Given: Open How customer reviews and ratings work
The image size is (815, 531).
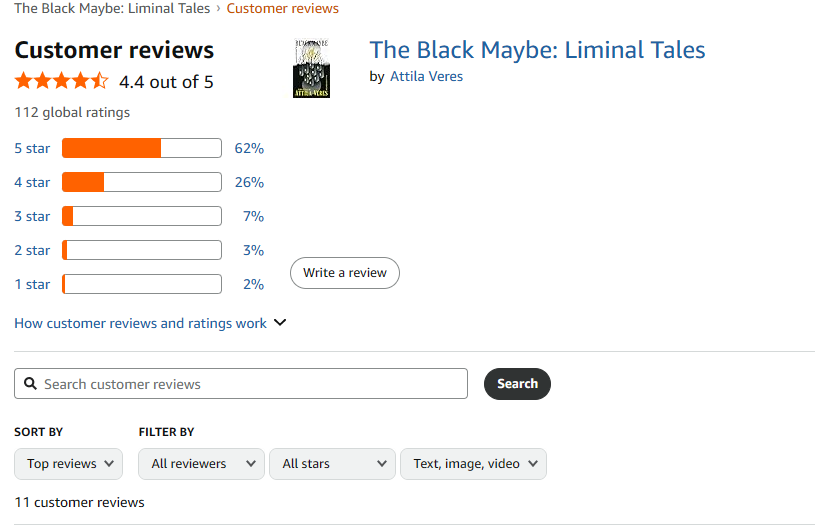Looking at the screenshot, I should 140,323.
